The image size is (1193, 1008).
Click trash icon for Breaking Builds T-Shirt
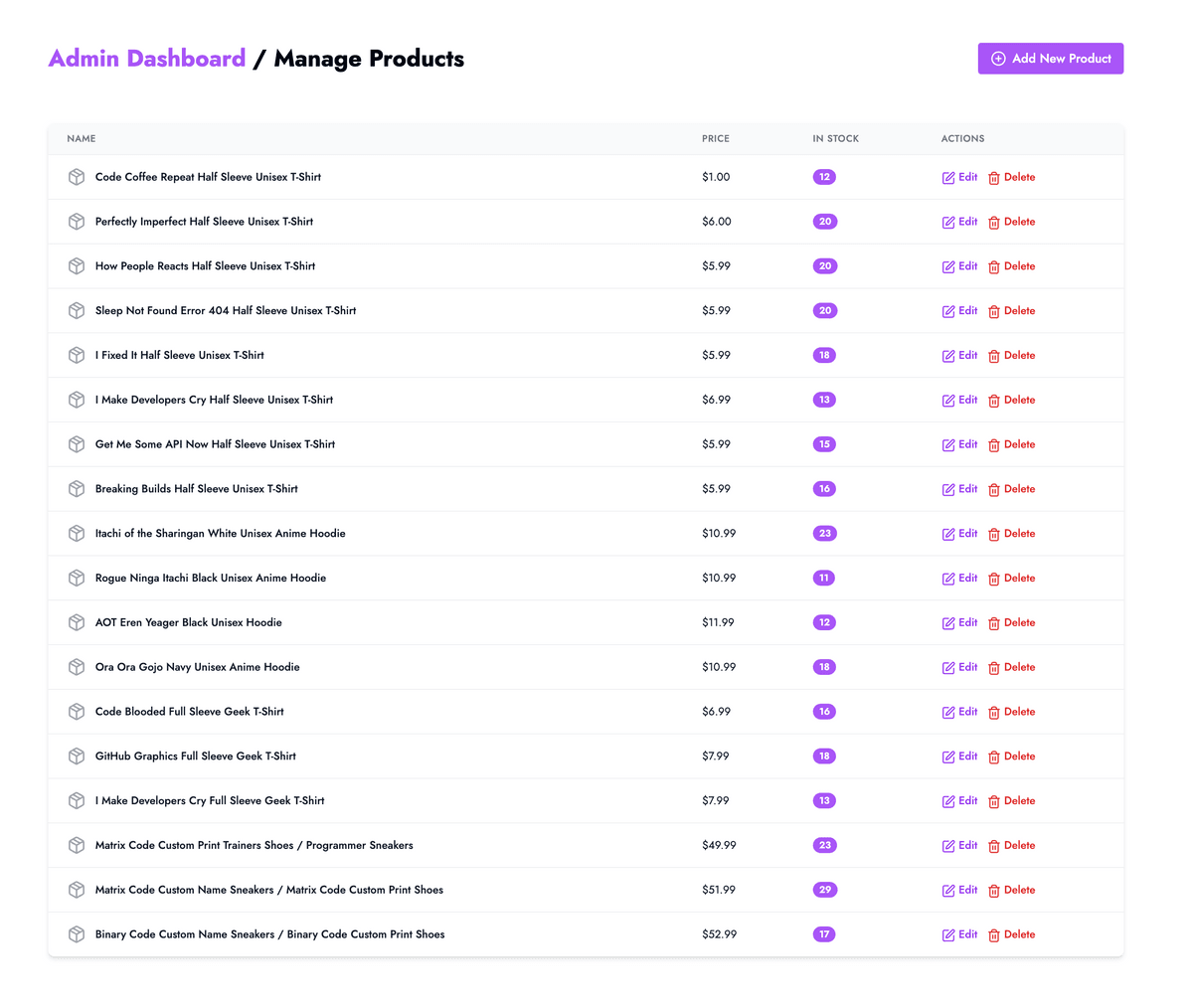tap(993, 489)
